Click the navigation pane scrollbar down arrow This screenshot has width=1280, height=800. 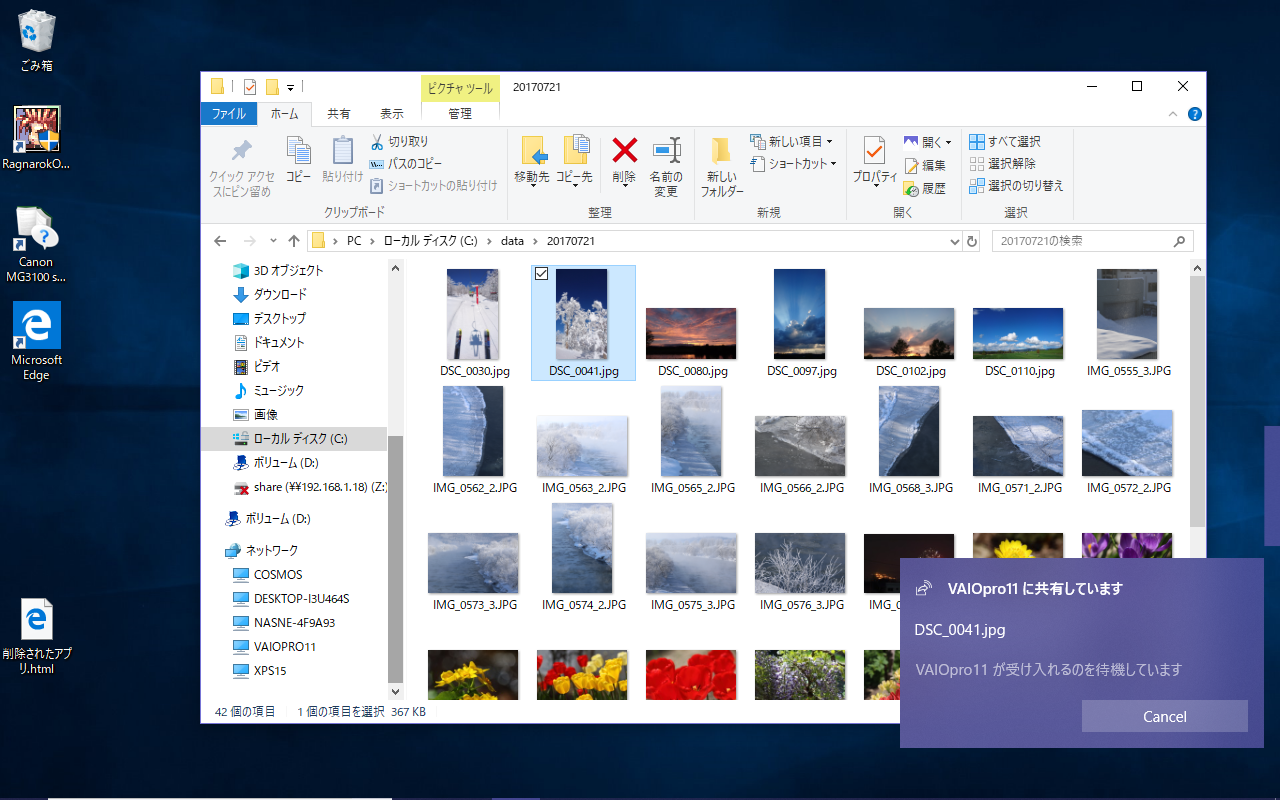click(395, 691)
